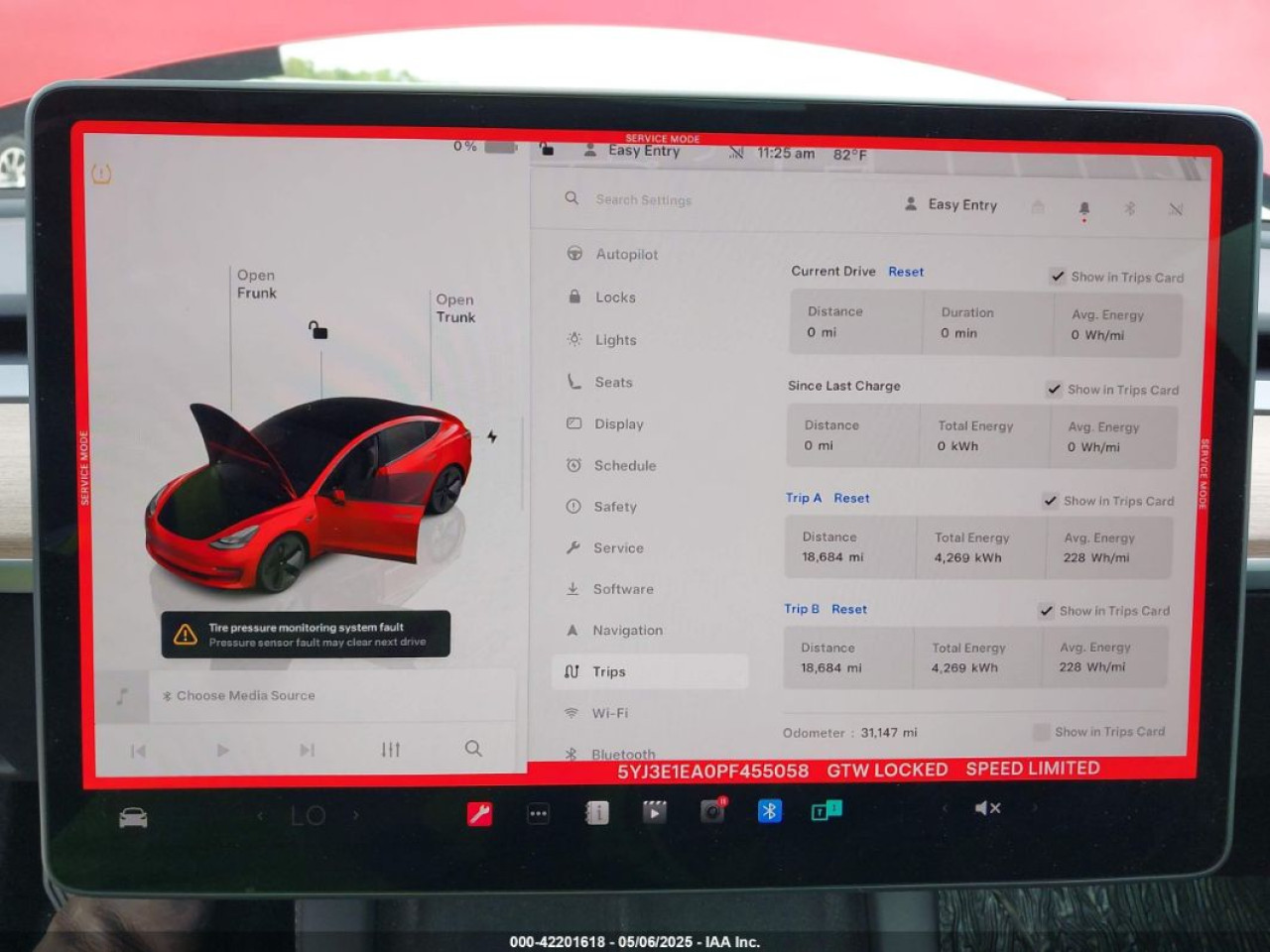Image resolution: width=1270 pixels, height=952 pixels.
Task: Tap the lock icon in the status bar
Action: tap(547, 150)
